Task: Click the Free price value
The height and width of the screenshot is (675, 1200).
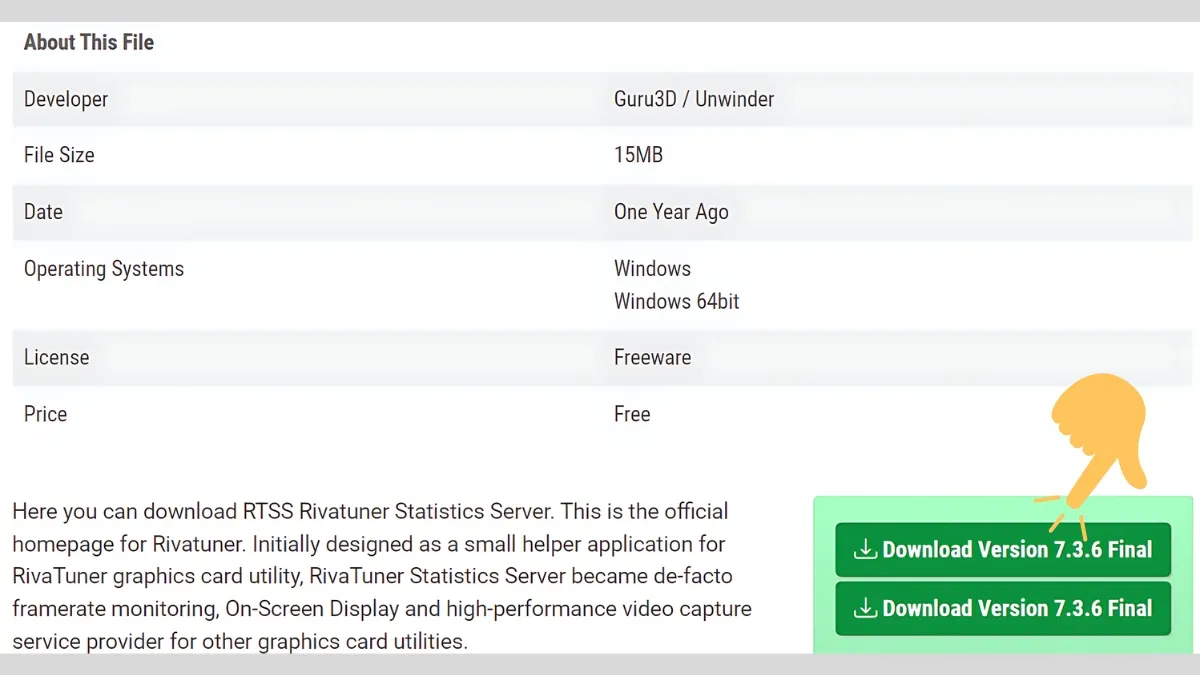Action: point(632,414)
